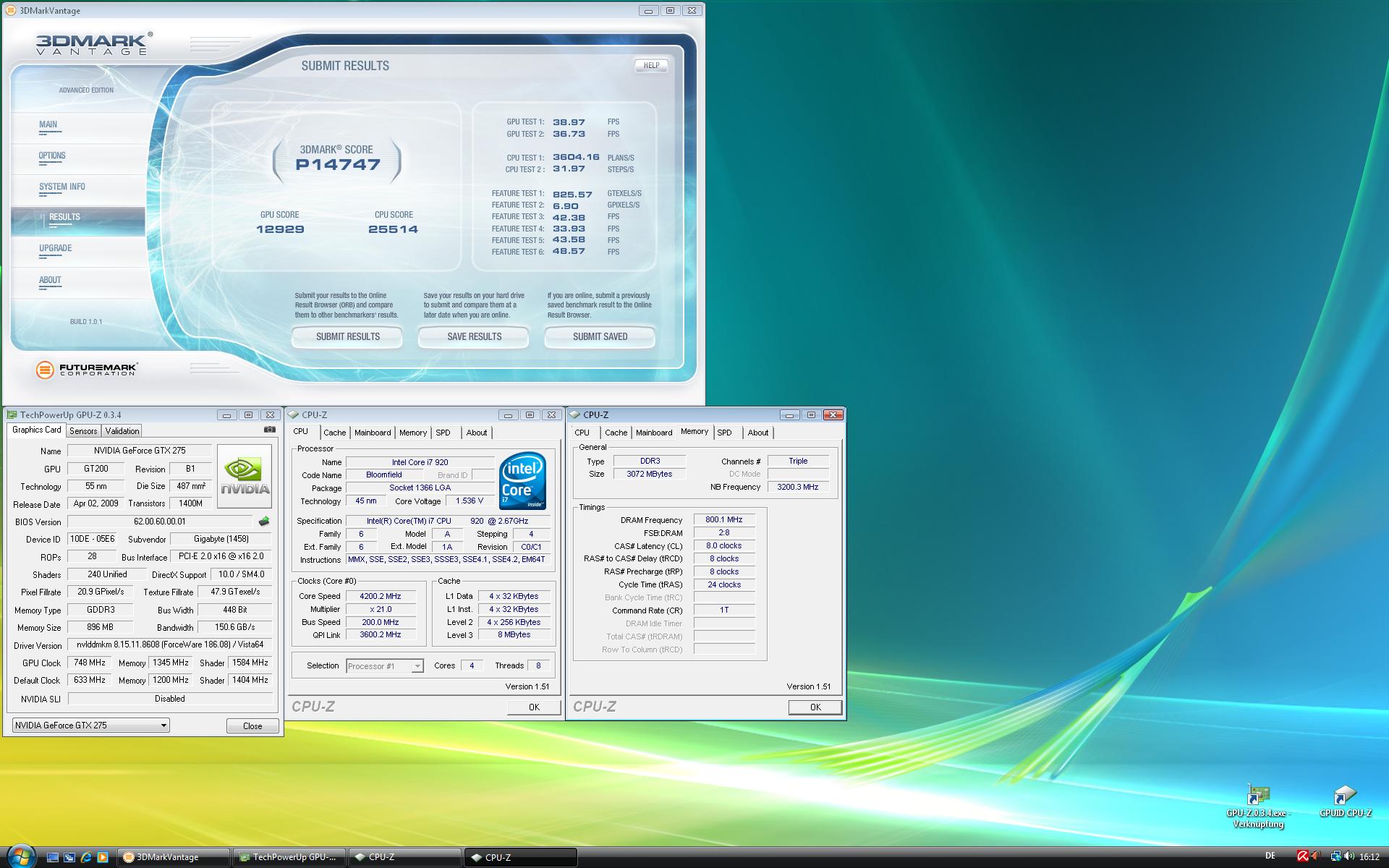This screenshot has width=1389, height=868.
Task: Click the Intel Core i7 logo in CPU-Z
Action: (522, 480)
